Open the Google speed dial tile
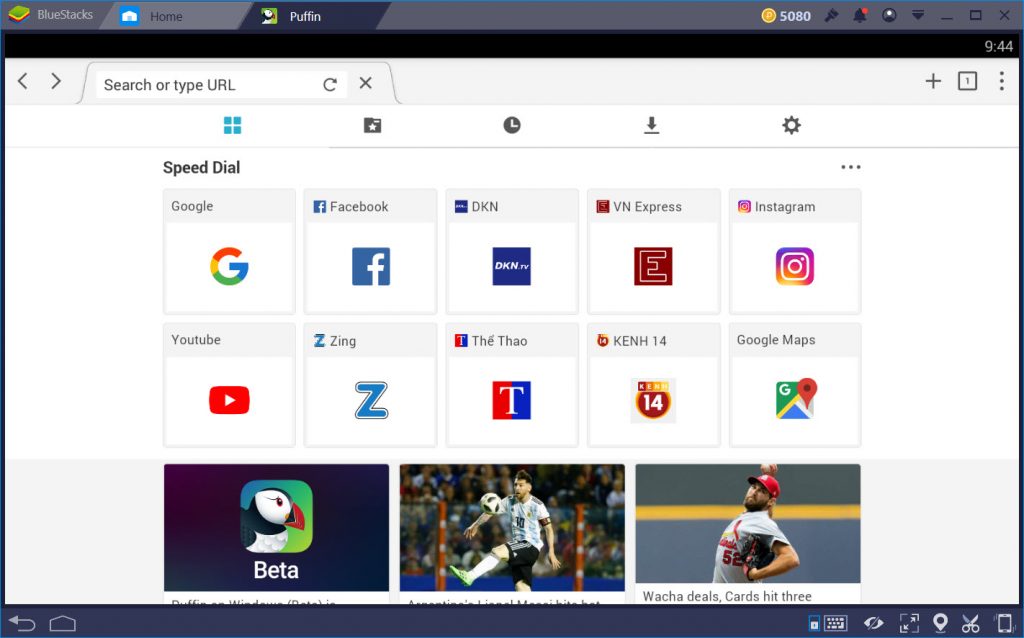Viewport: 1024px width, 638px height. pyautogui.click(x=229, y=251)
